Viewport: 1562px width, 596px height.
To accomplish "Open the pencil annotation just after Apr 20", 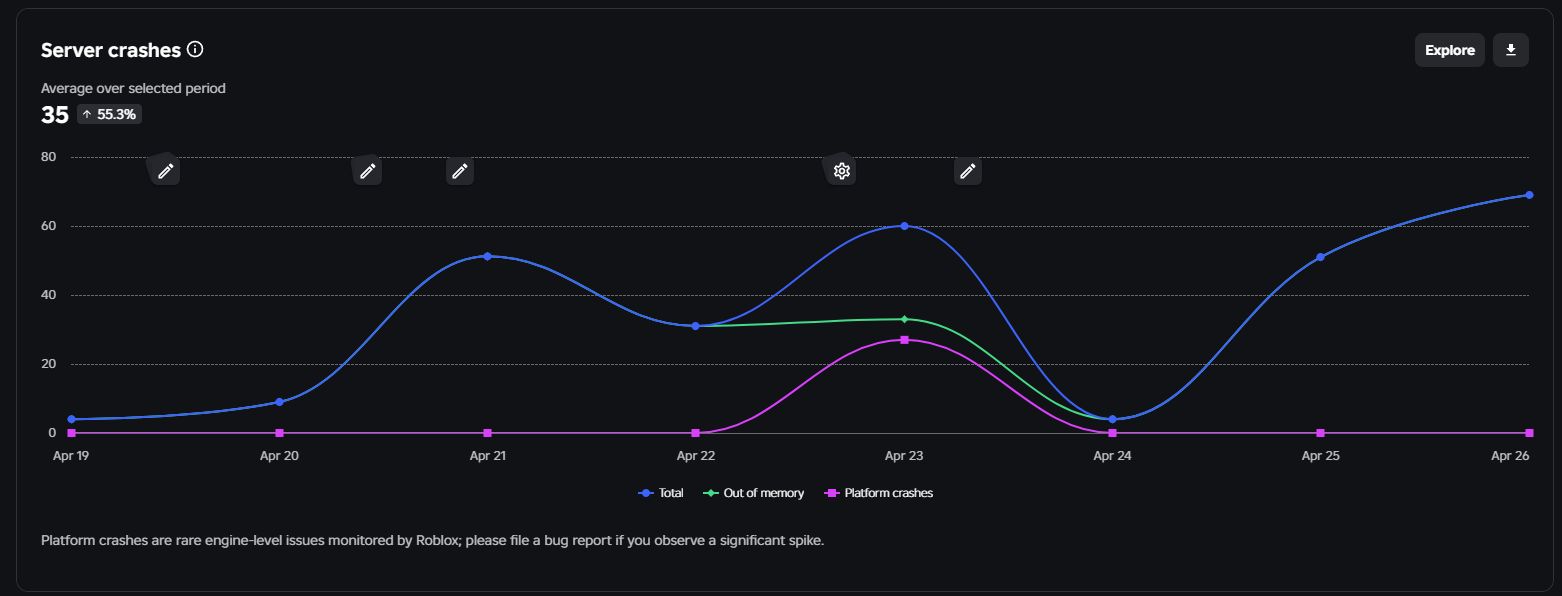I will point(368,171).
